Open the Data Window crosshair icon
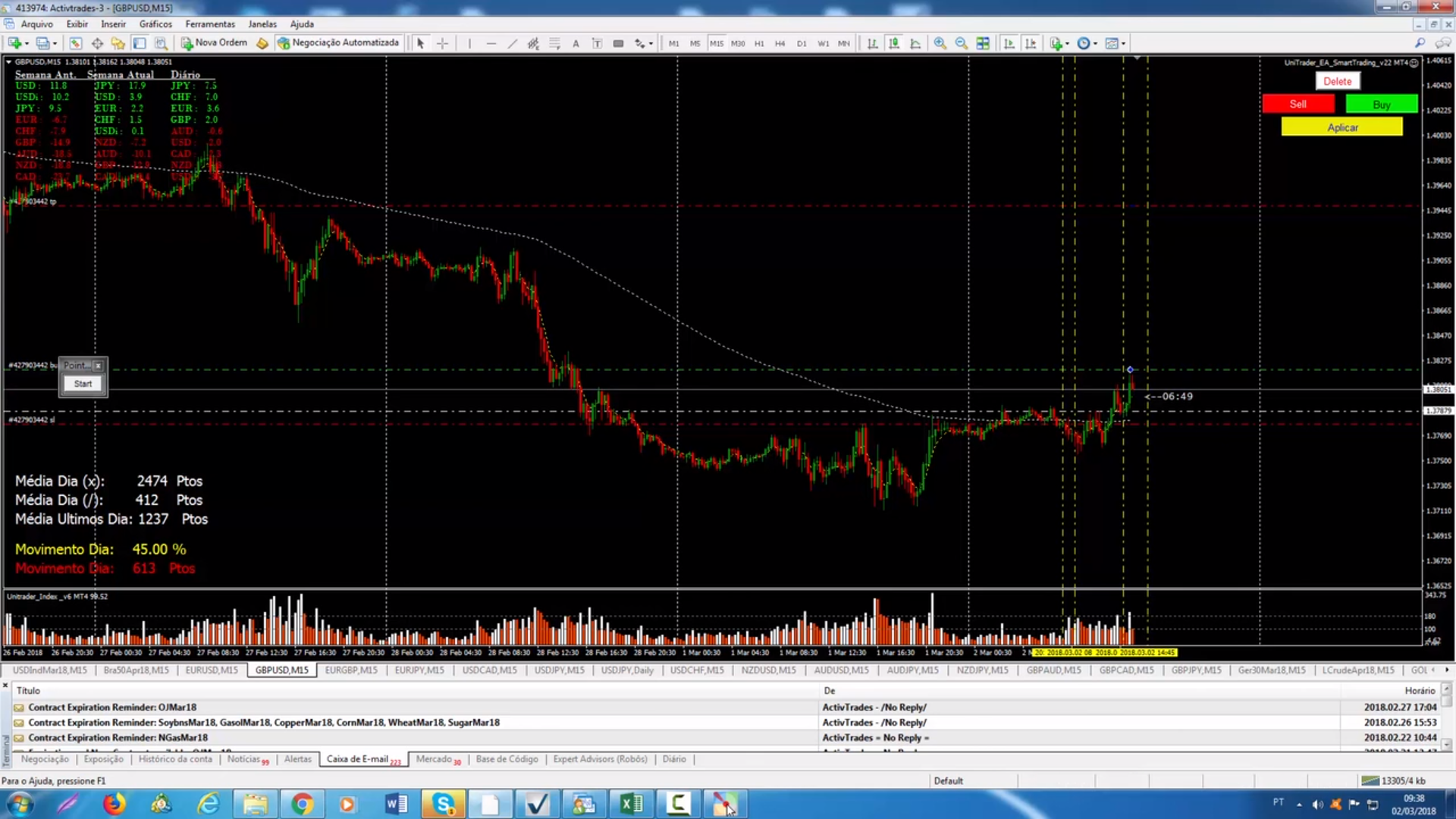This screenshot has width=1456, height=819. point(97,43)
